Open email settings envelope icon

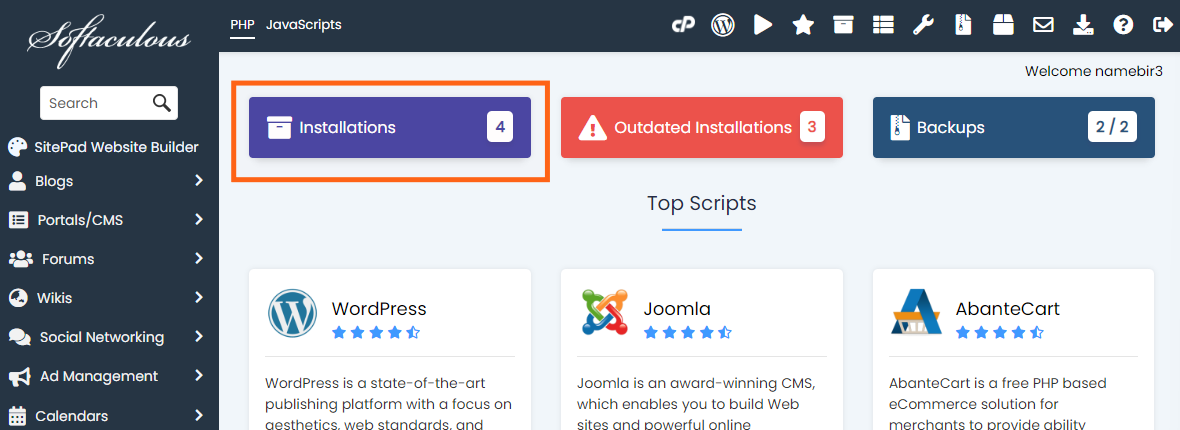click(x=1043, y=26)
